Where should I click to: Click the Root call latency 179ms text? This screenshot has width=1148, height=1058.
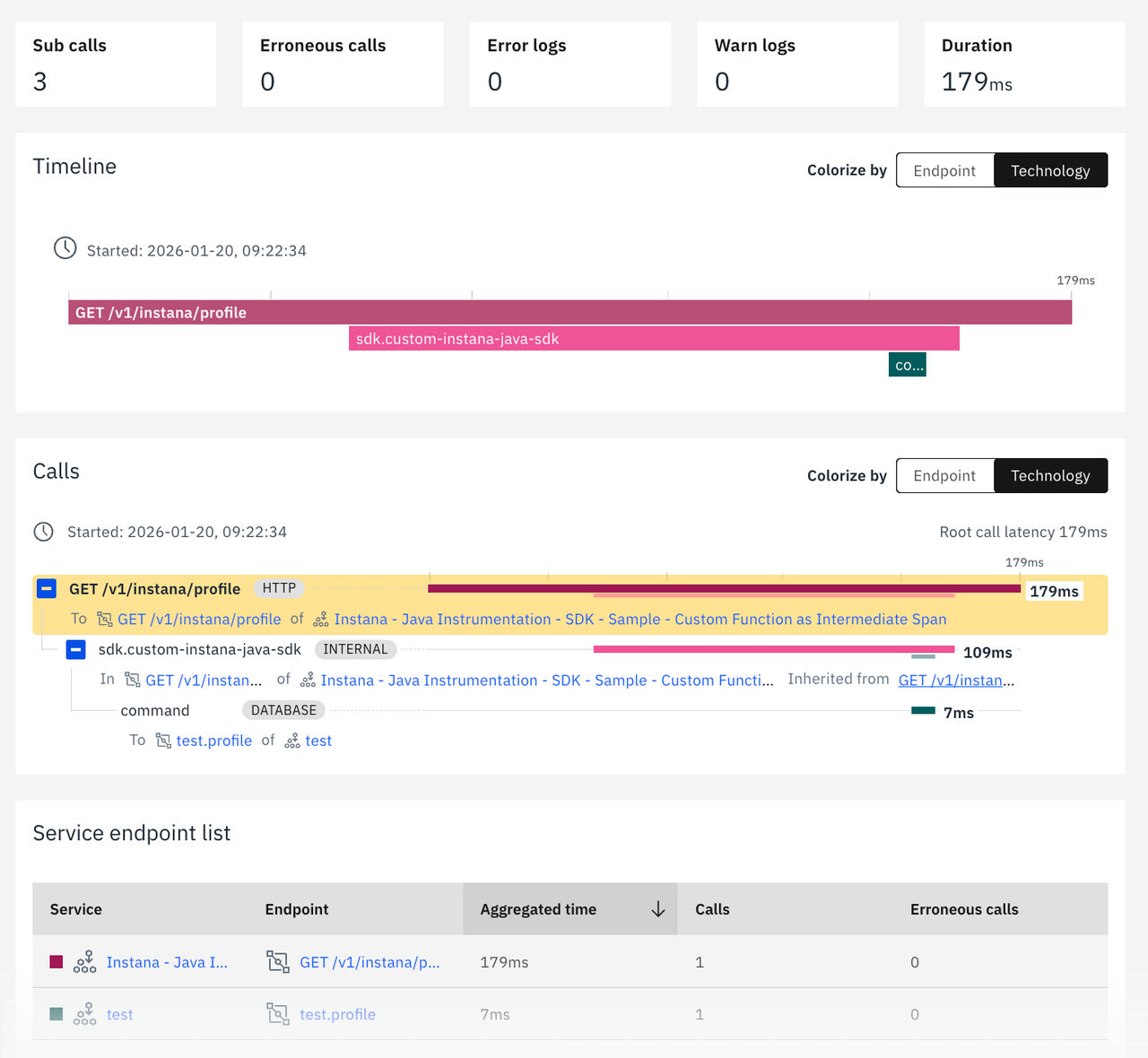coord(1023,532)
